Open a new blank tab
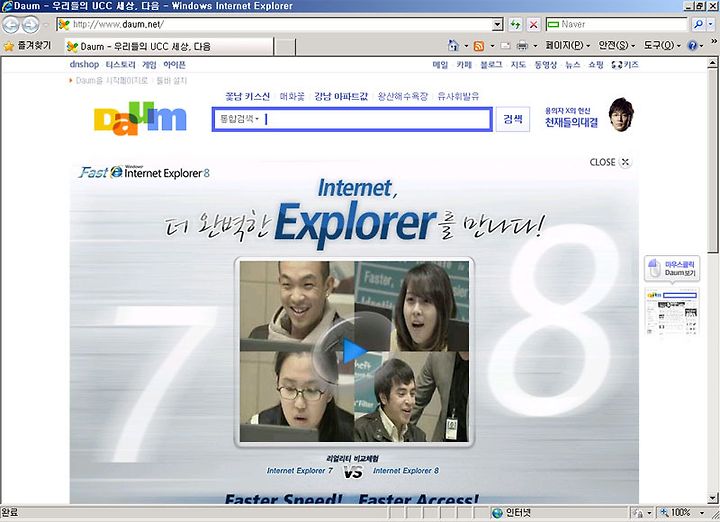 tap(285, 46)
